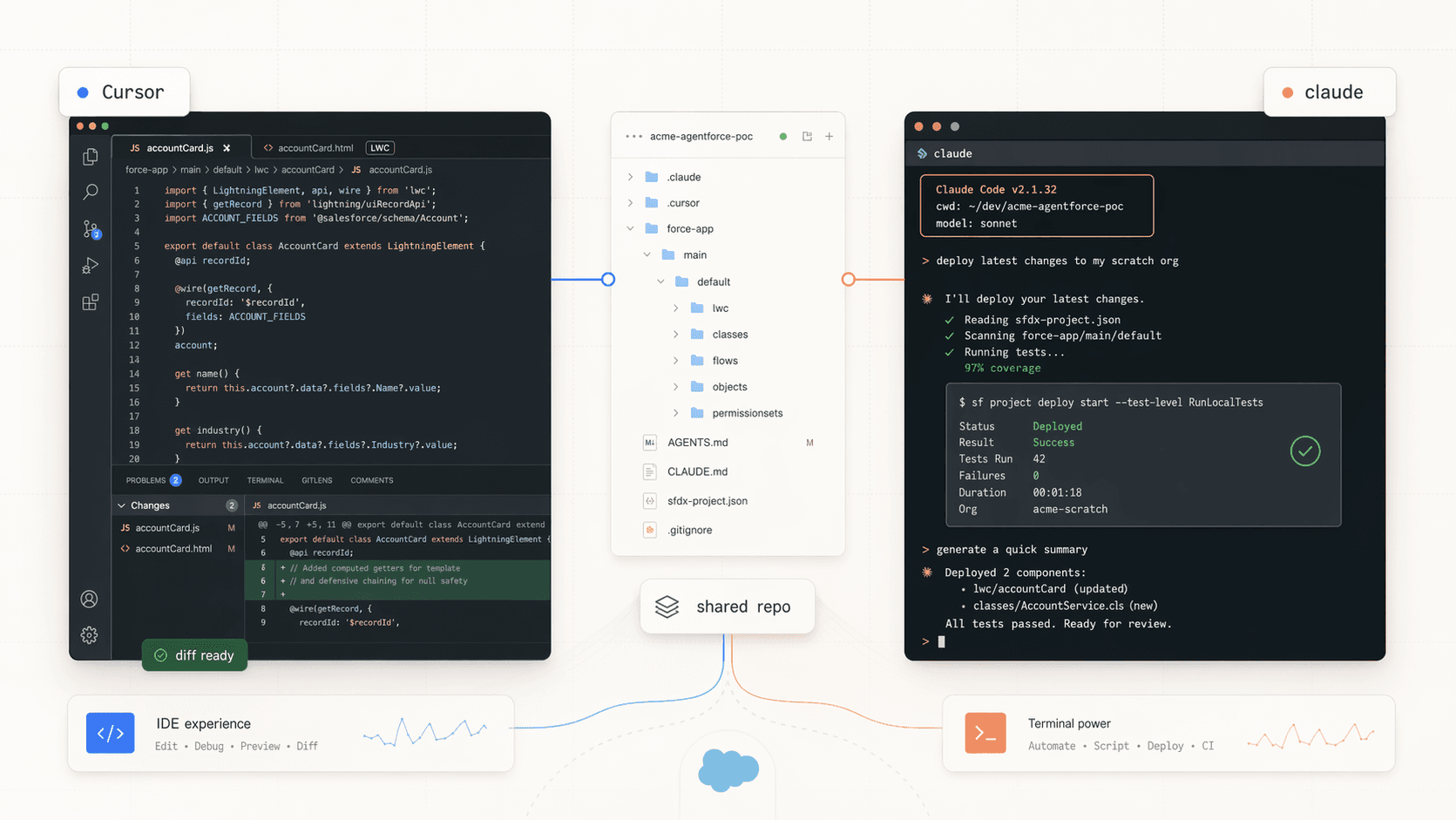The image size is (1456, 820).
Task: Click the diff ready badge
Action: pos(194,655)
